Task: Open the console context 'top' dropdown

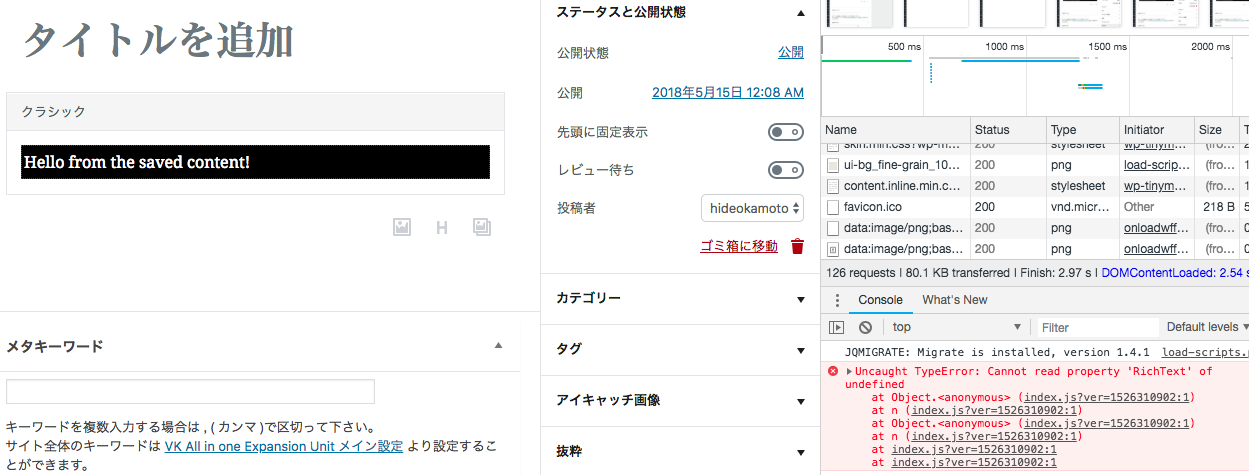Action: (x=955, y=327)
